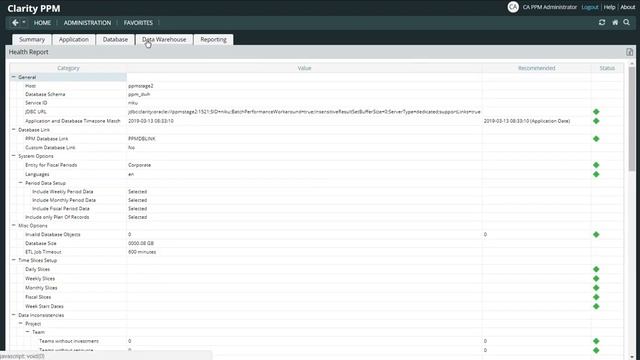Viewport: 640px width, 360px height.
Task: Click the green status diamond for JDBC URL
Action: pos(596,111)
